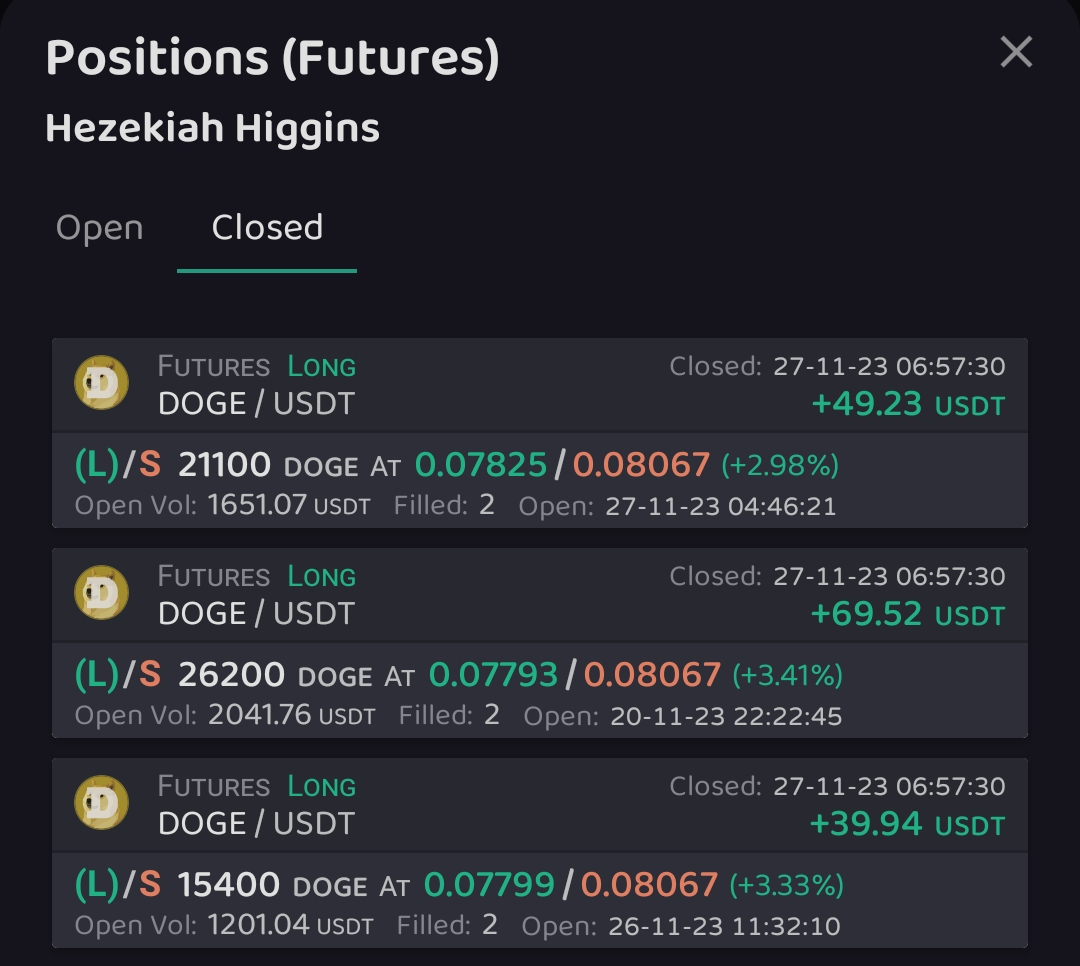
Task: Click the 0.07825 entry price
Action: 481,465
